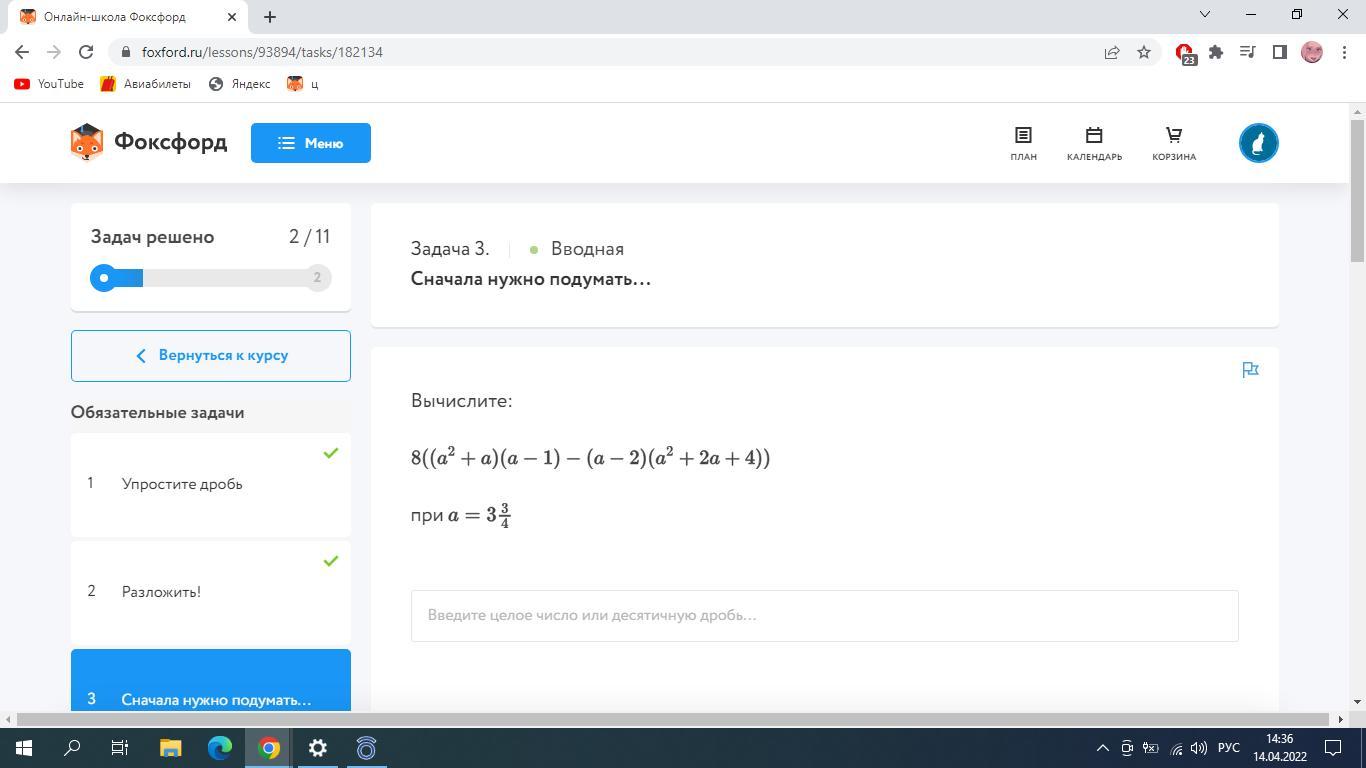Open the extension with 23 badge

tap(1185, 53)
